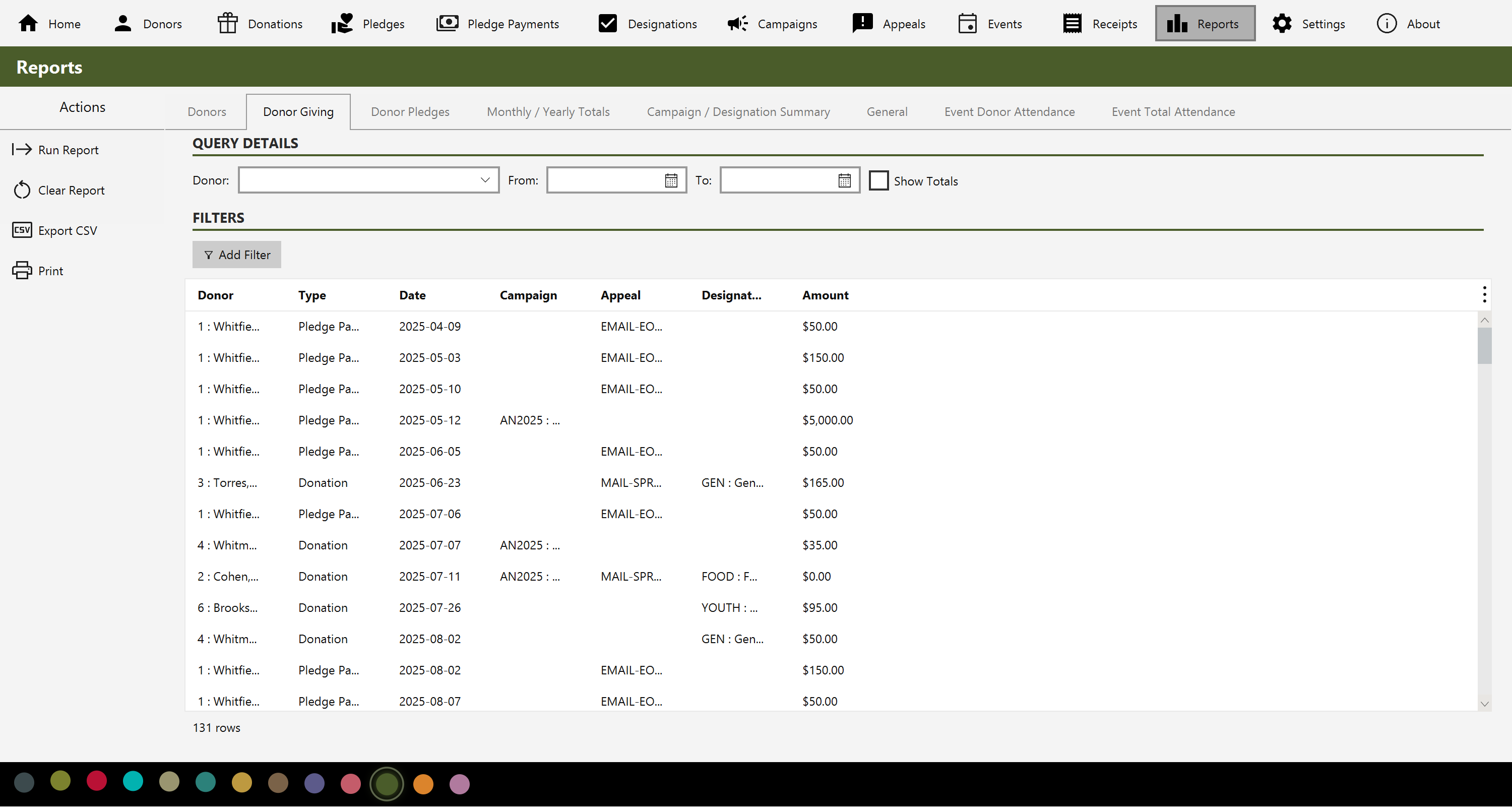This screenshot has height=811, width=1512.
Task: Open the Designations checkmark icon
Action: click(x=607, y=24)
